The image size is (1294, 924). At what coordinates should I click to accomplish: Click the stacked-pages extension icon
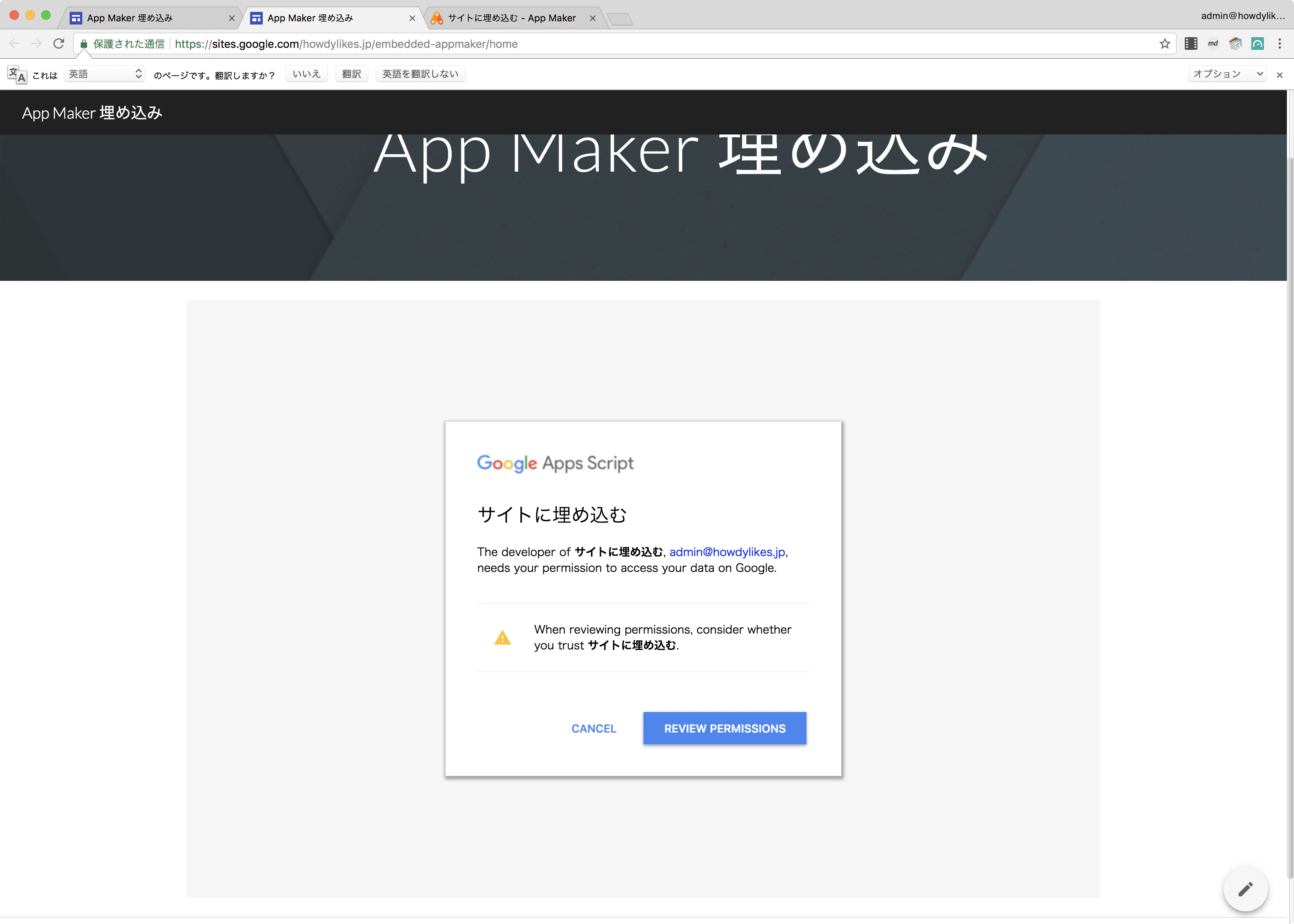[1235, 44]
